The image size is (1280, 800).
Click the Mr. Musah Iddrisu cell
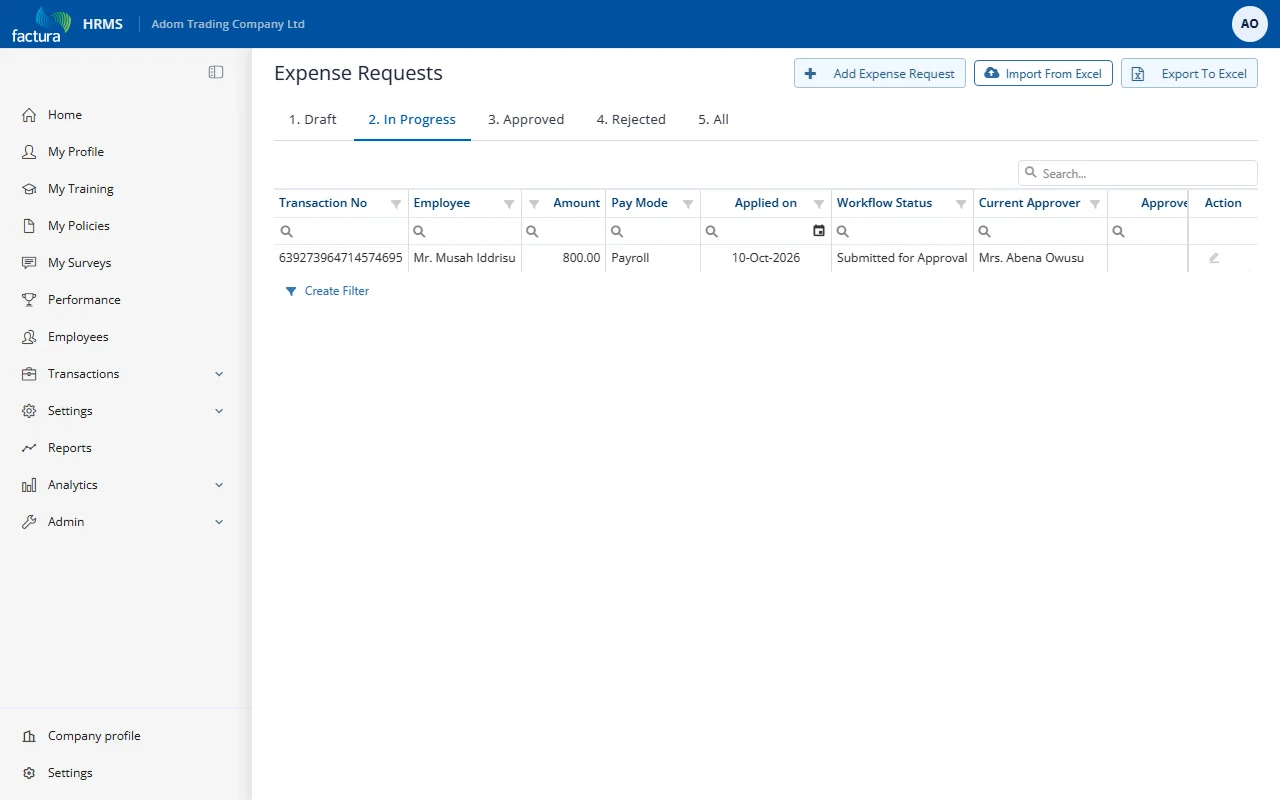coord(465,258)
